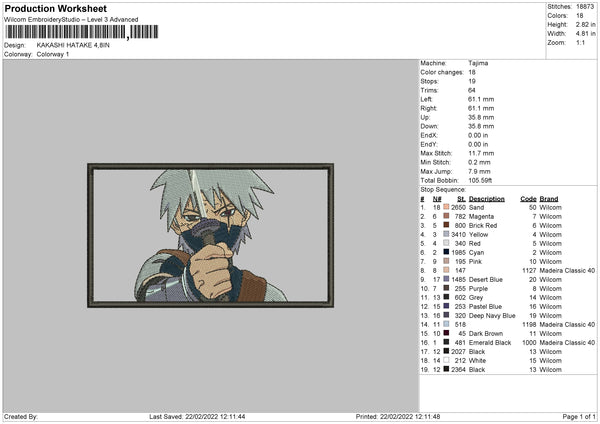Screen dimensions: 600x424
Task: Select the swatch in the 518 stitch row
Action: click(x=446, y=324)
